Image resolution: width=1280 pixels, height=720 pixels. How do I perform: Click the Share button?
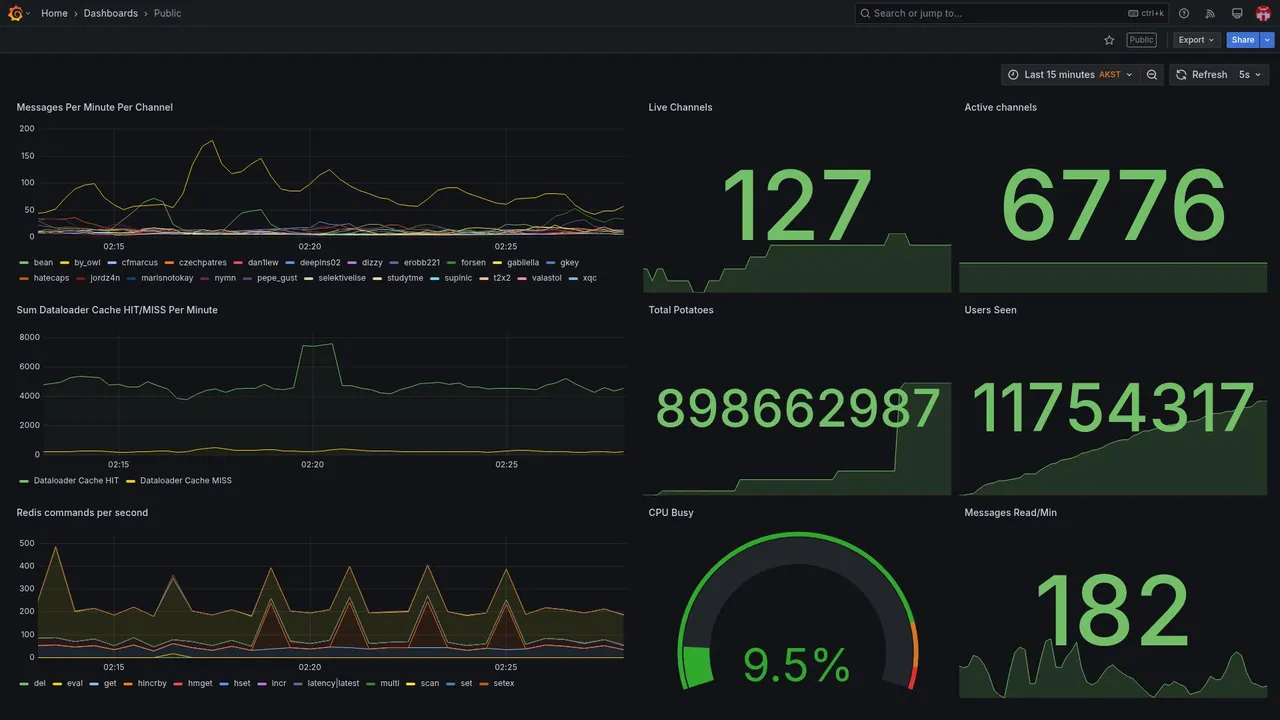point(1243,40)
